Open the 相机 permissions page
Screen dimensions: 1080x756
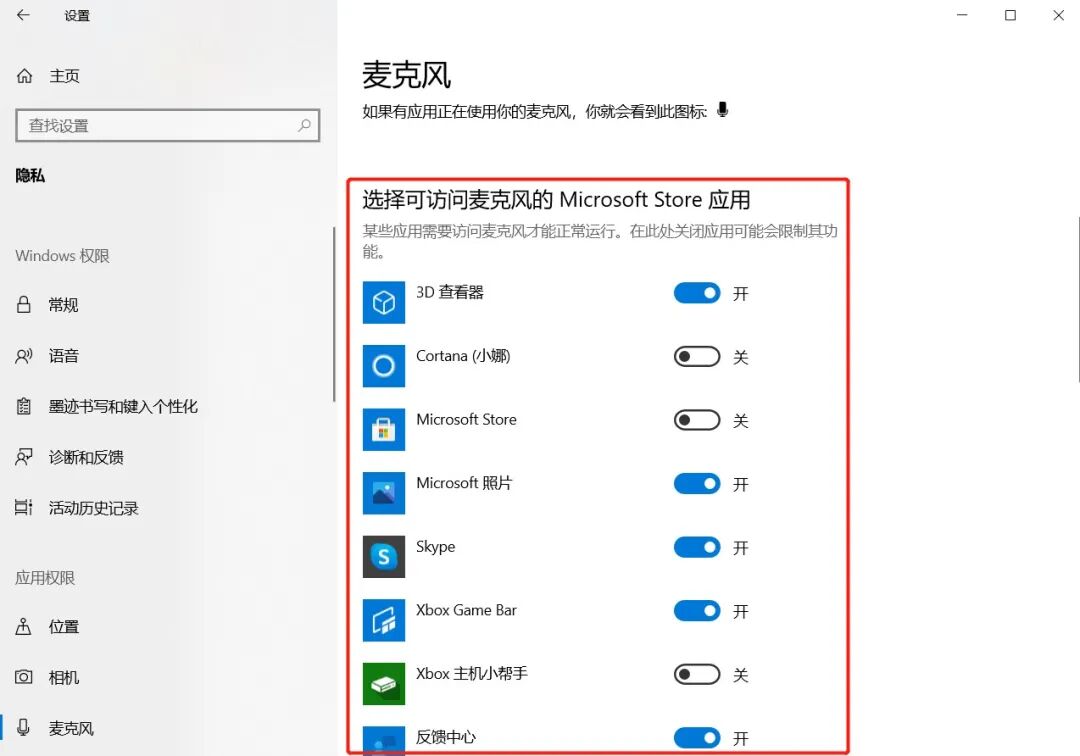[63, 678]
